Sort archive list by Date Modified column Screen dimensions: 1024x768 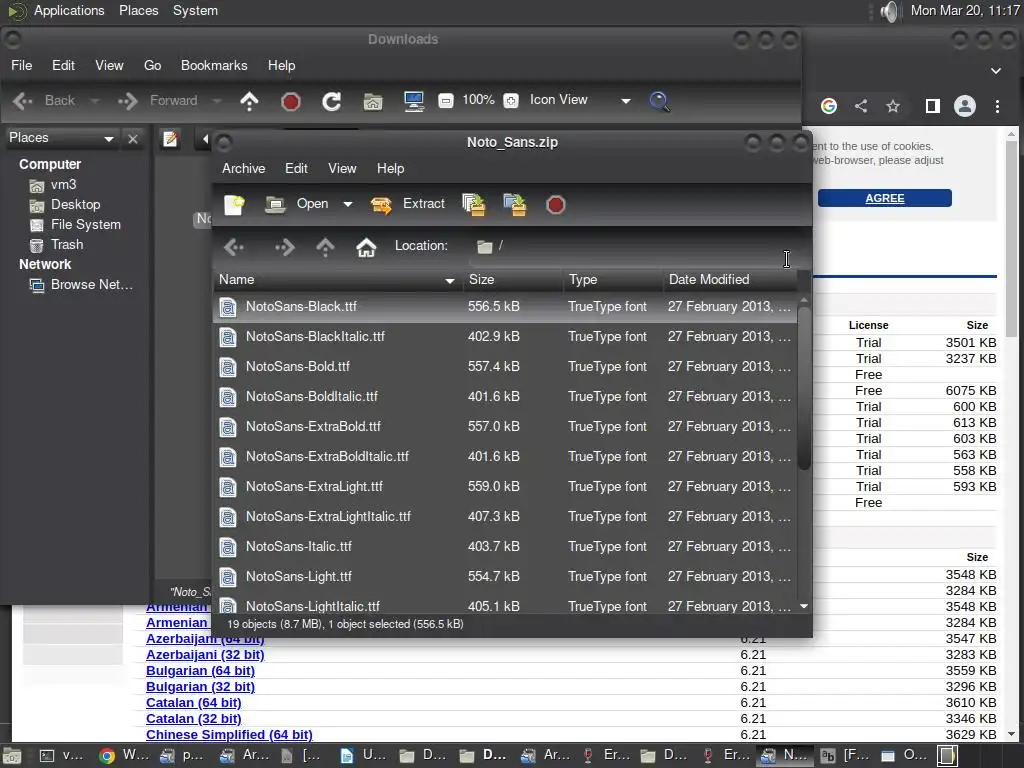point(729,280)
